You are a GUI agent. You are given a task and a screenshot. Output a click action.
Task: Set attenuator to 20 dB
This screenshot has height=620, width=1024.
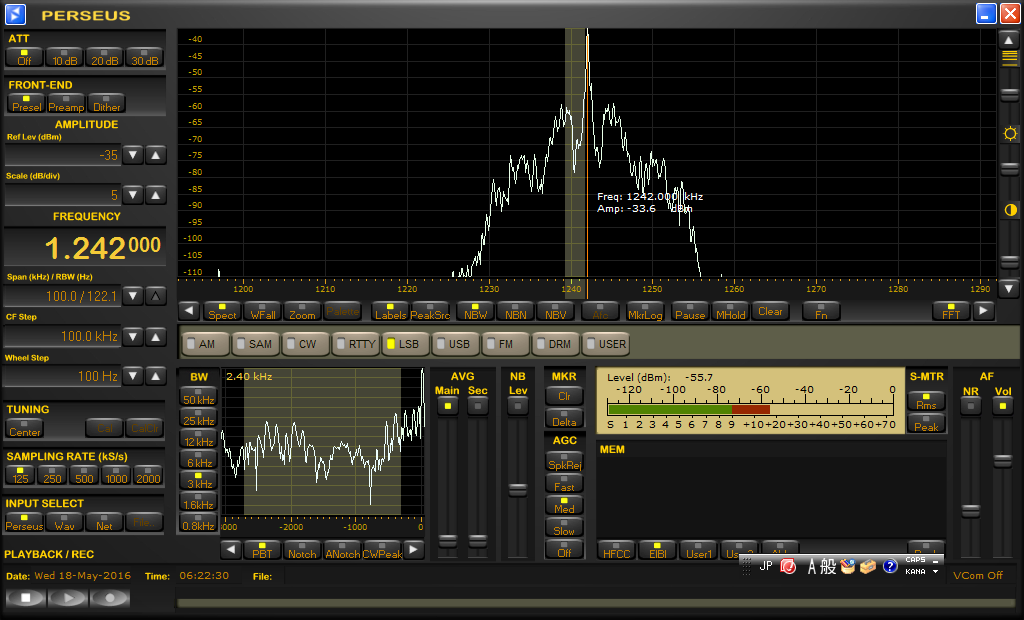104,57
